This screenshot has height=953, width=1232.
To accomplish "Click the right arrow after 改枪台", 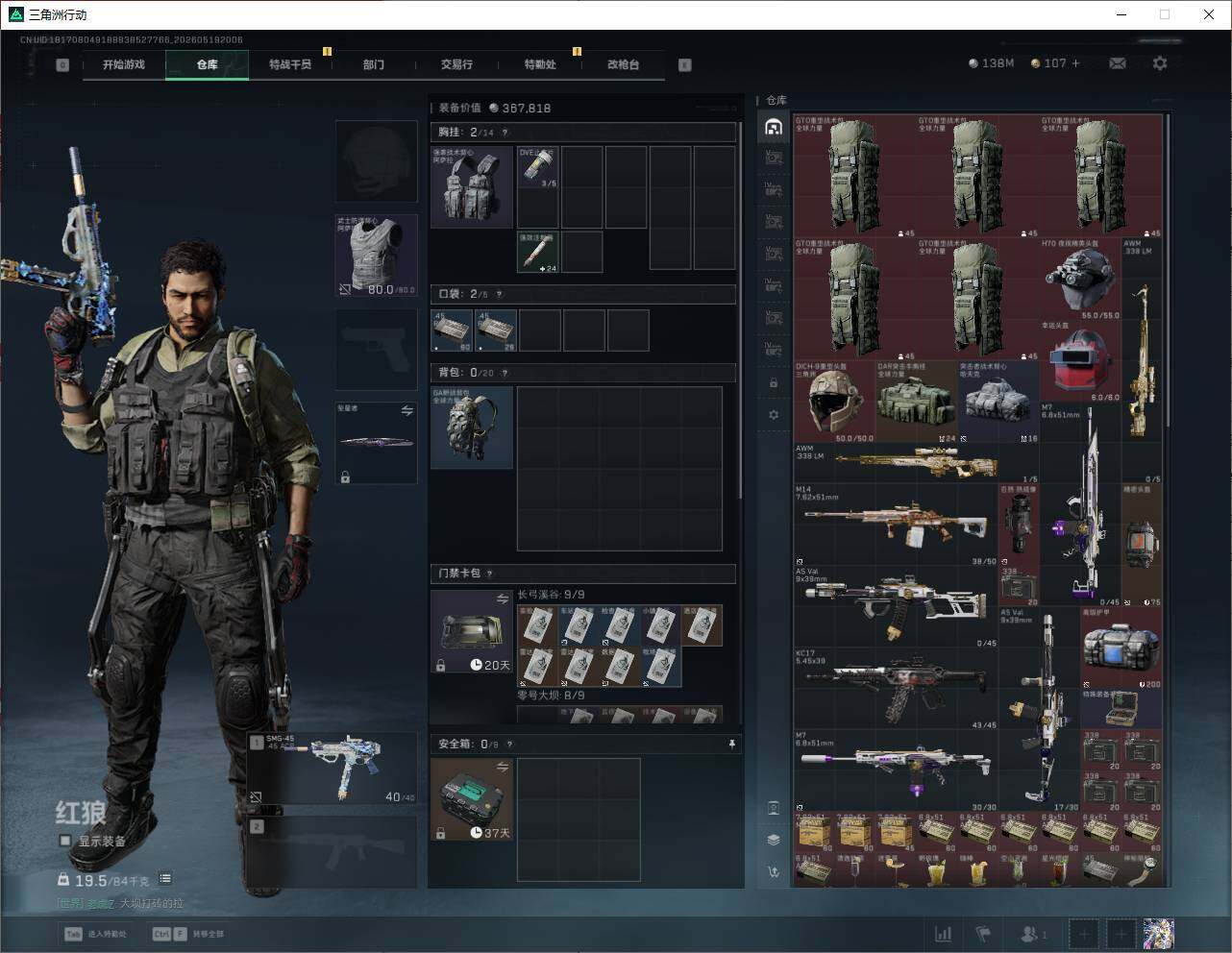I will 685,65.
